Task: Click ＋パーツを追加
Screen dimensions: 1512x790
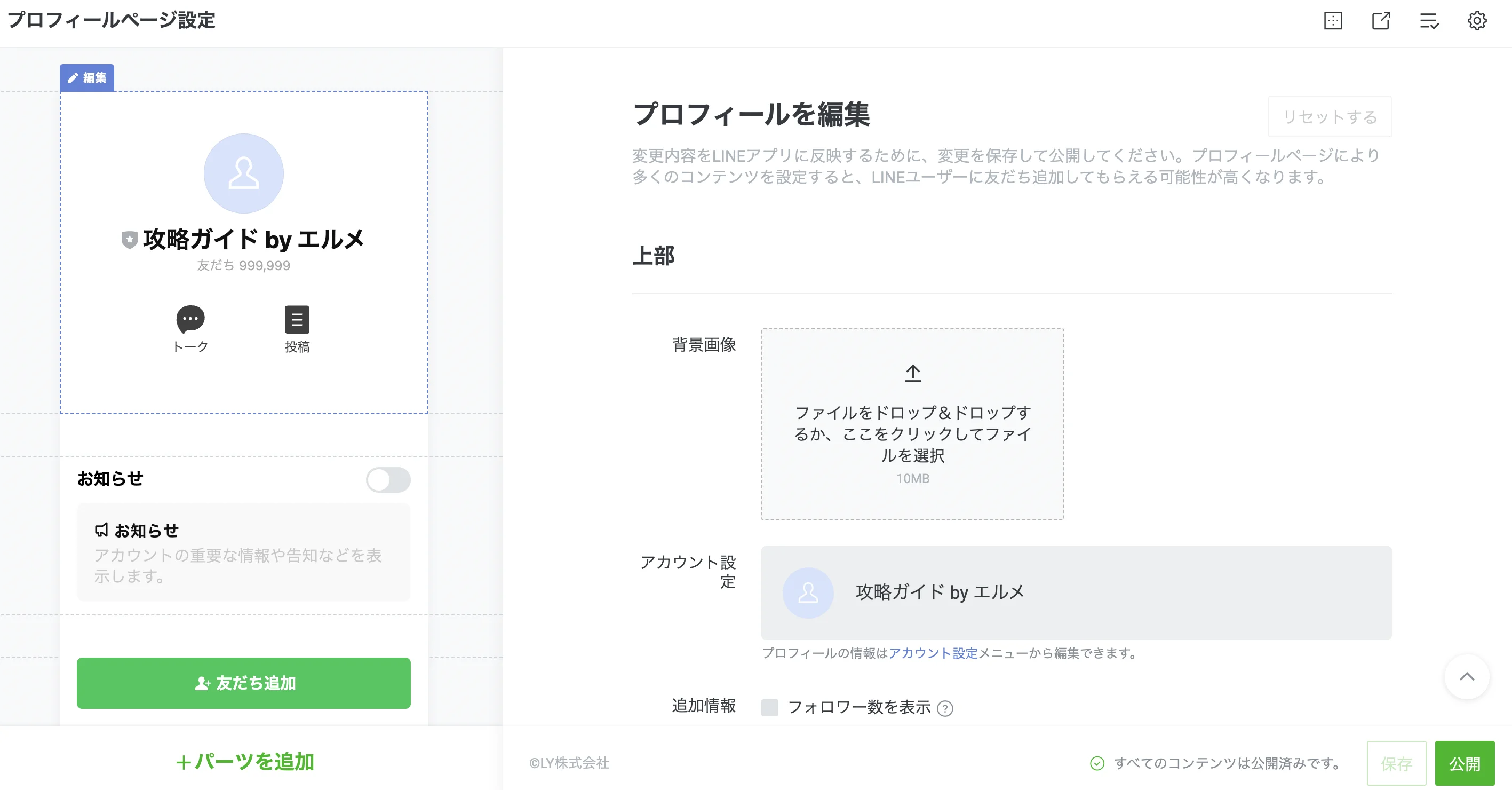Action: pyautogui.click(x=245, y=762)
